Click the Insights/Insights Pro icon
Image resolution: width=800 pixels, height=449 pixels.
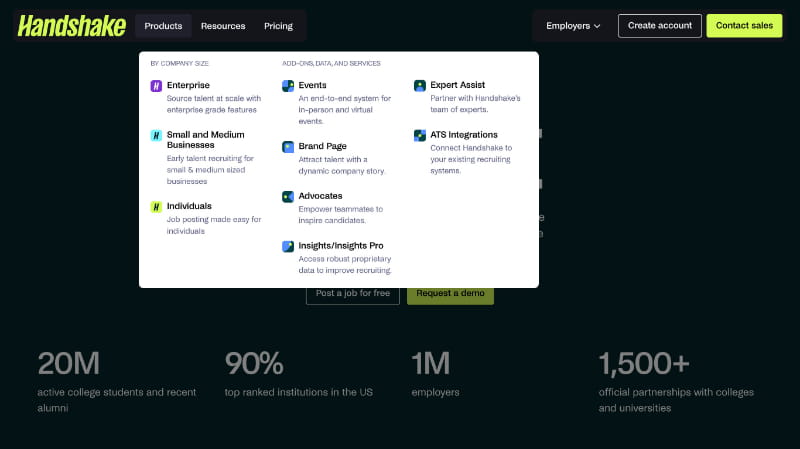(288, 246)
